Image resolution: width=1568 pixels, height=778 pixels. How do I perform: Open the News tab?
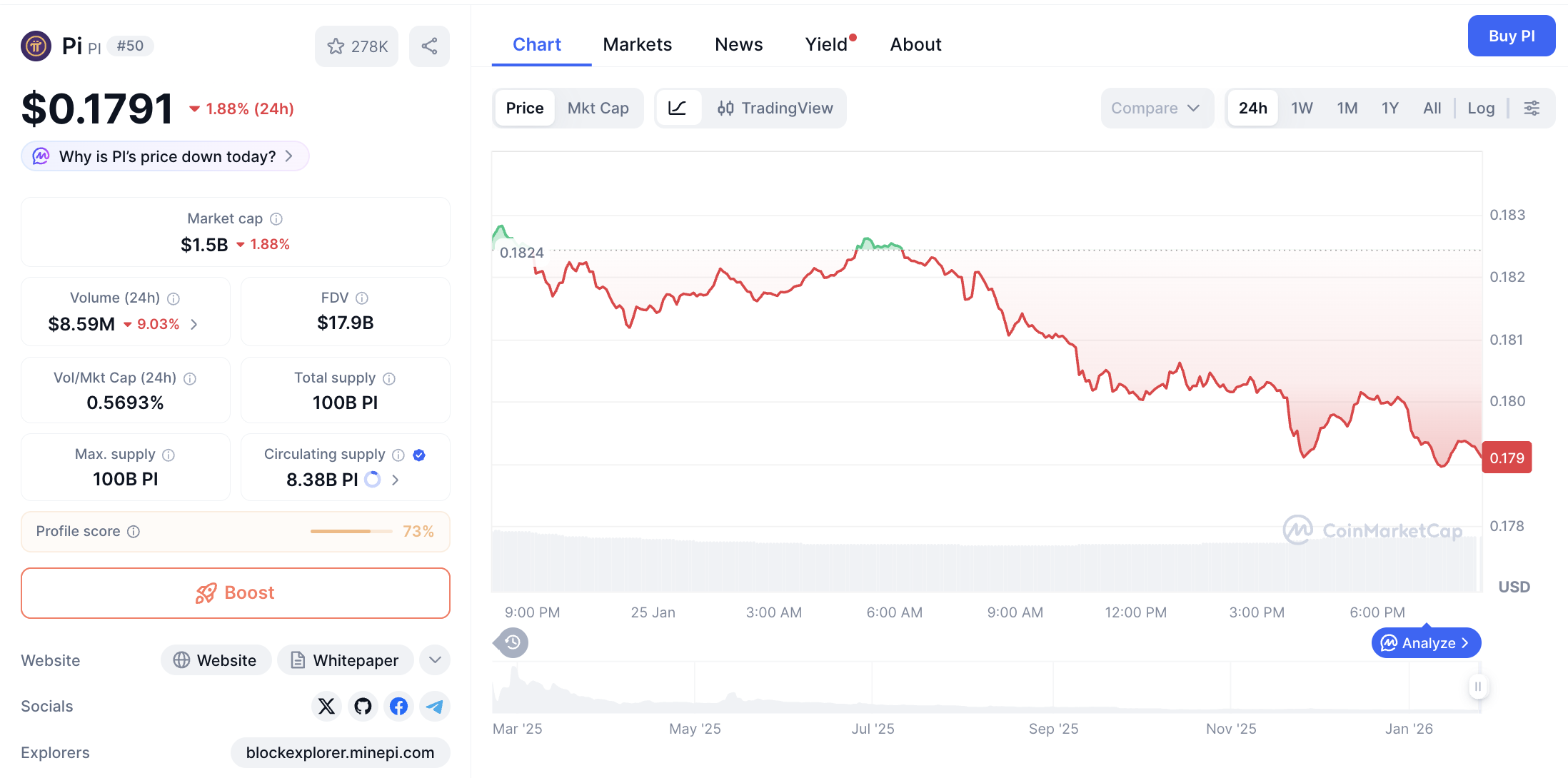tap(738, 44)
